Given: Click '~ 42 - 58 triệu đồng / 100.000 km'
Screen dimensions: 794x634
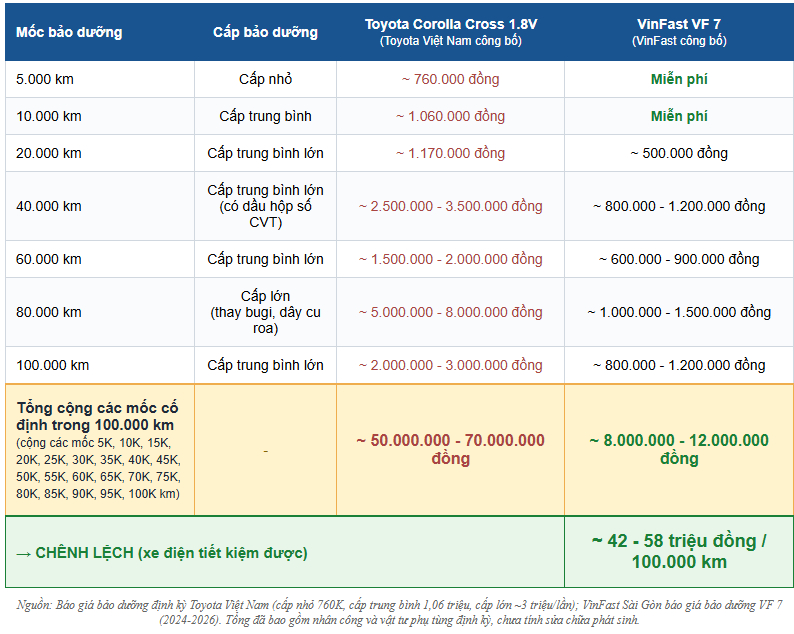Looking at the screenshot, I should point(679,551).
